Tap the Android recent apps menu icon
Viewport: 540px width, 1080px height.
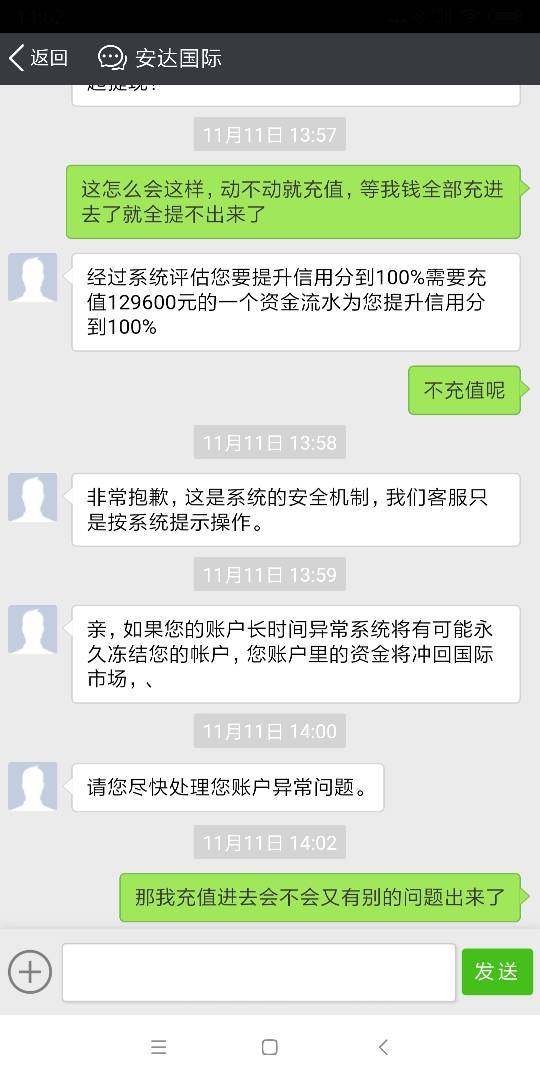click(x=158, y=1048)
